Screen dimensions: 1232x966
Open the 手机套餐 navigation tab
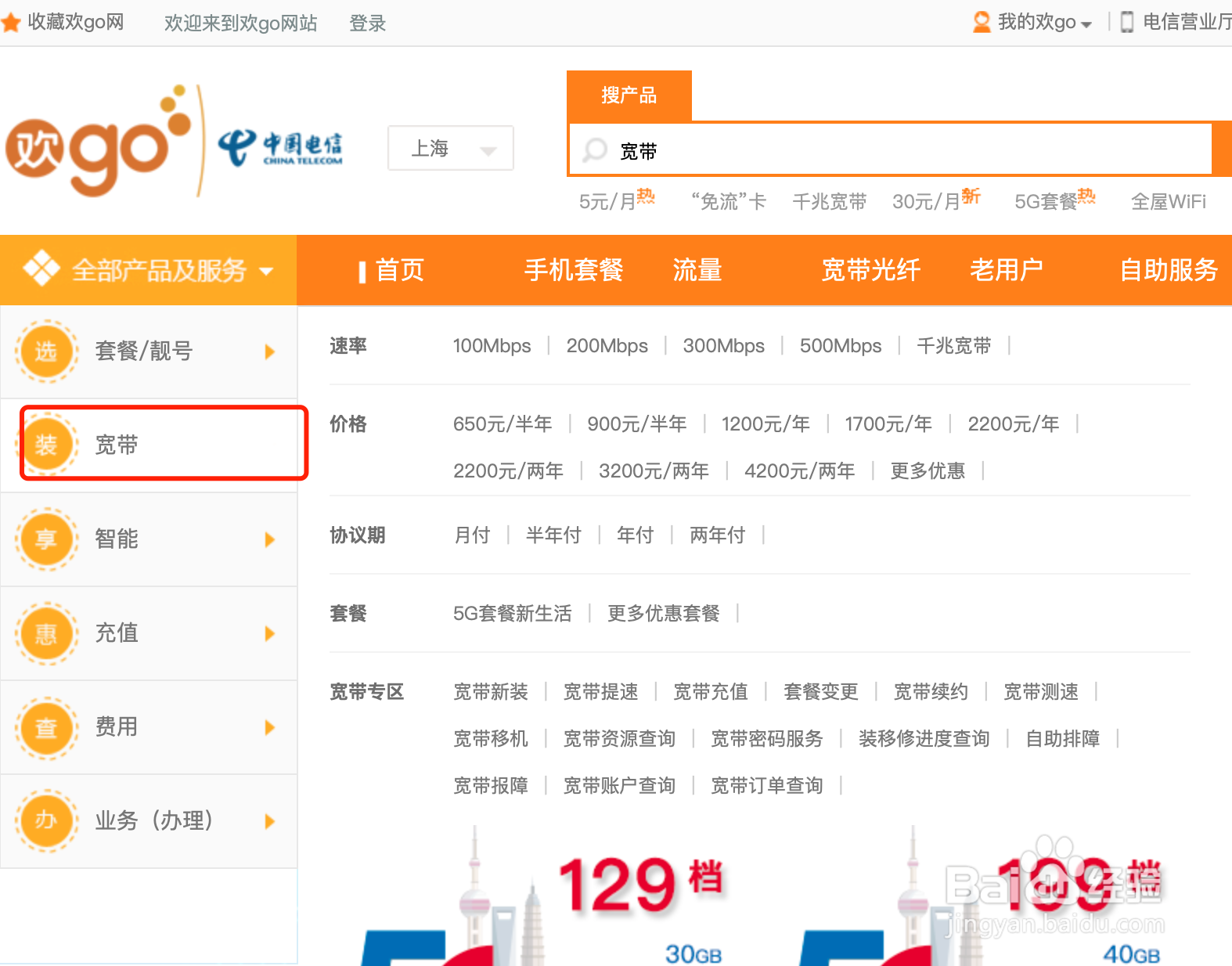[574, 270]
